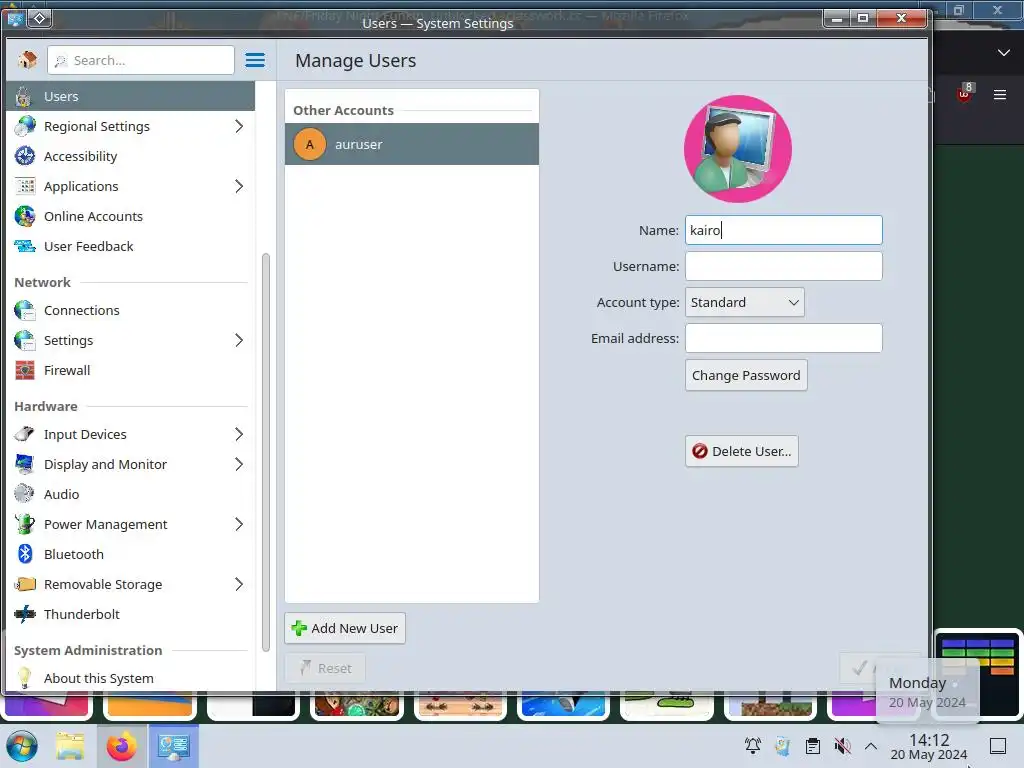Click the Username input field
1024x768 pixels.
(784, 266)
